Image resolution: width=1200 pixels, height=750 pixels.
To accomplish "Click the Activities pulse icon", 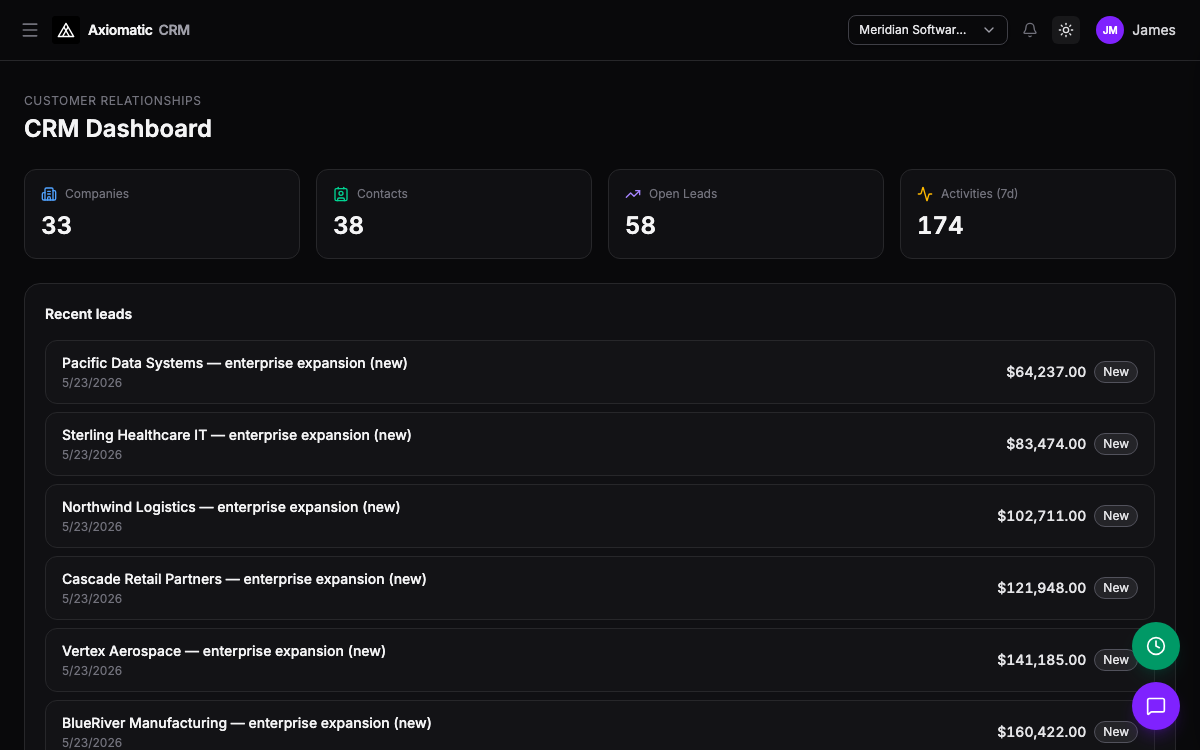I will 925,194.
